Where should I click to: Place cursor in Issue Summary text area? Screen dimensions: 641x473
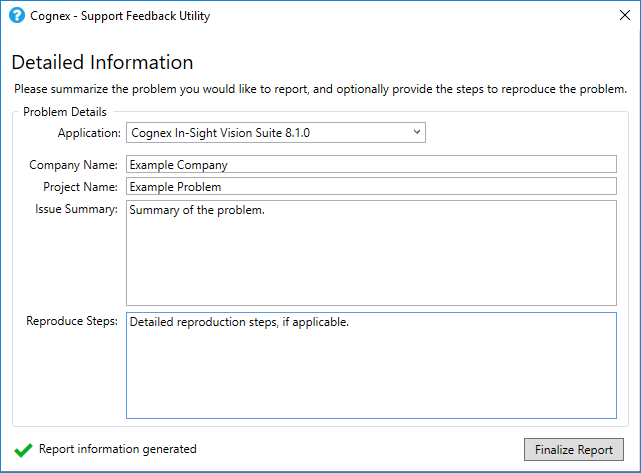371,253
